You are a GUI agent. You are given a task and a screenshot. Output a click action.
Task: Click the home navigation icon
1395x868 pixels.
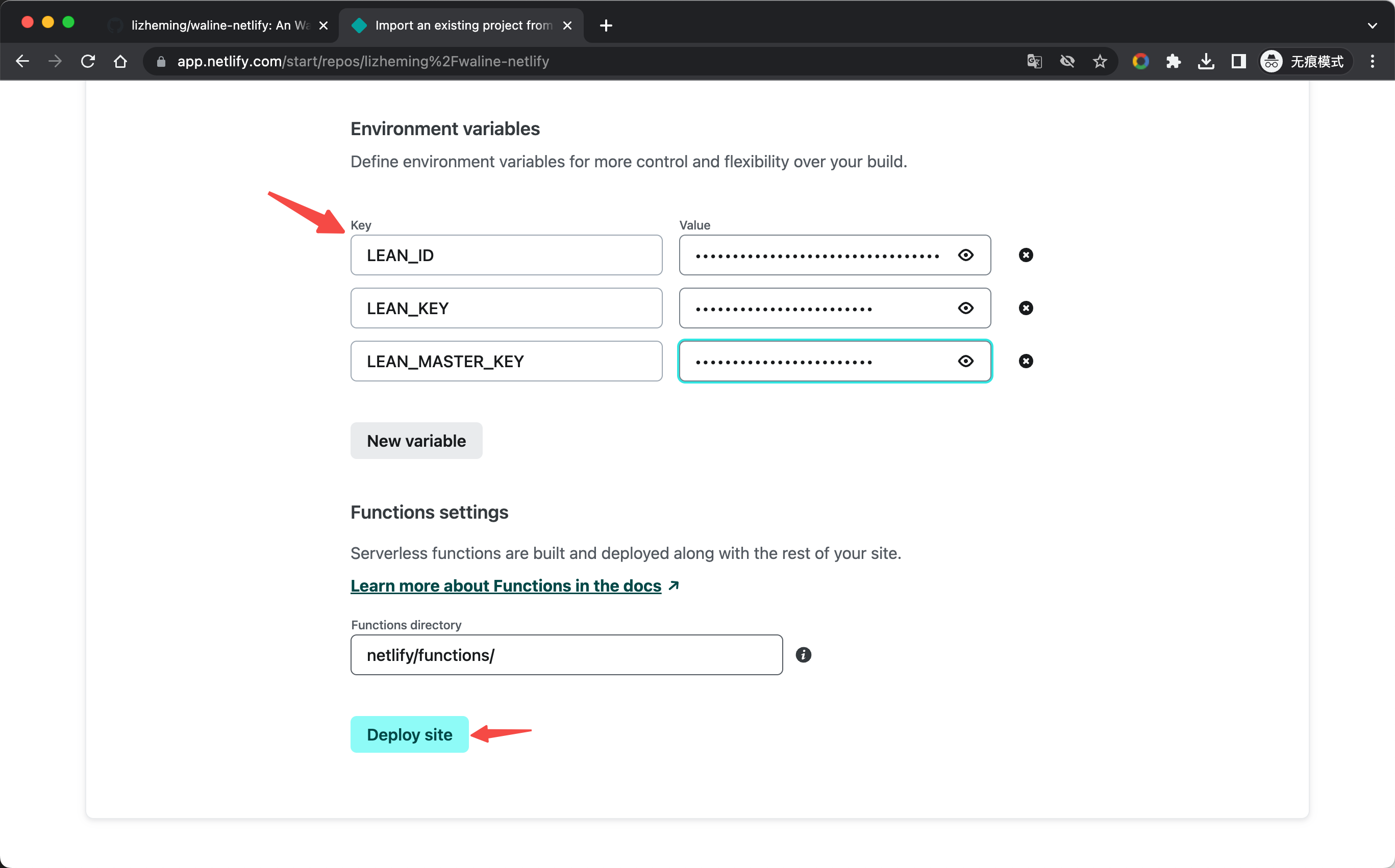[119, 61]
